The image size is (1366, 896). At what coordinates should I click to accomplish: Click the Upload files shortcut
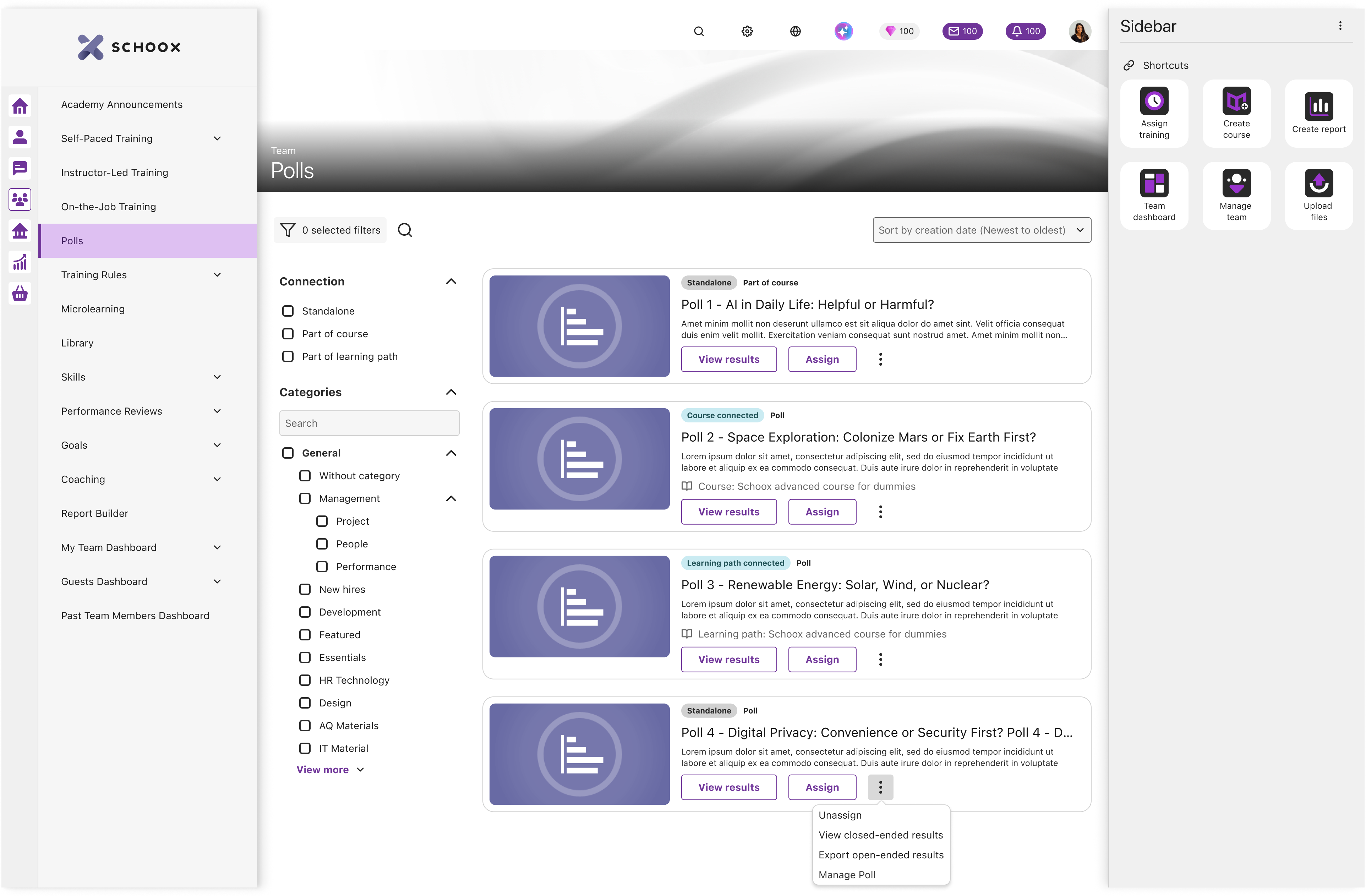click(1318, 196)
